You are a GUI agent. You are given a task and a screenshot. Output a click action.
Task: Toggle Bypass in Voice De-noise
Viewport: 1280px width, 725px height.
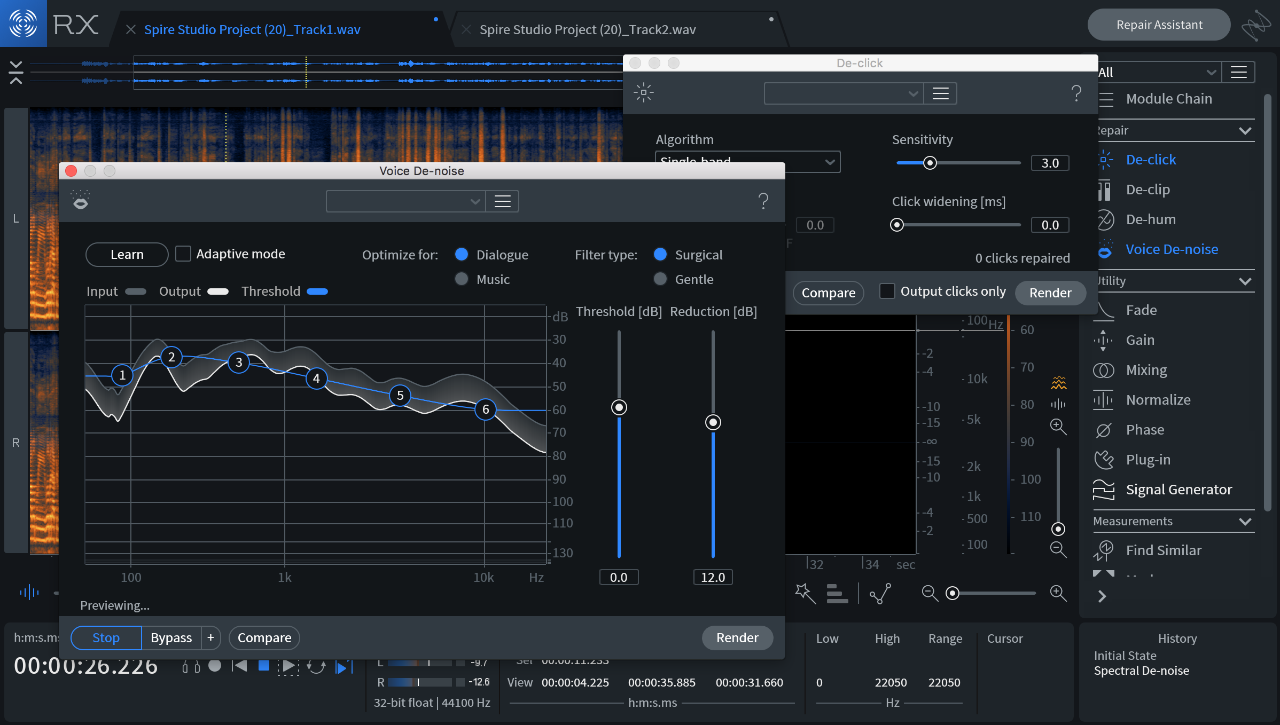point(171,638)
